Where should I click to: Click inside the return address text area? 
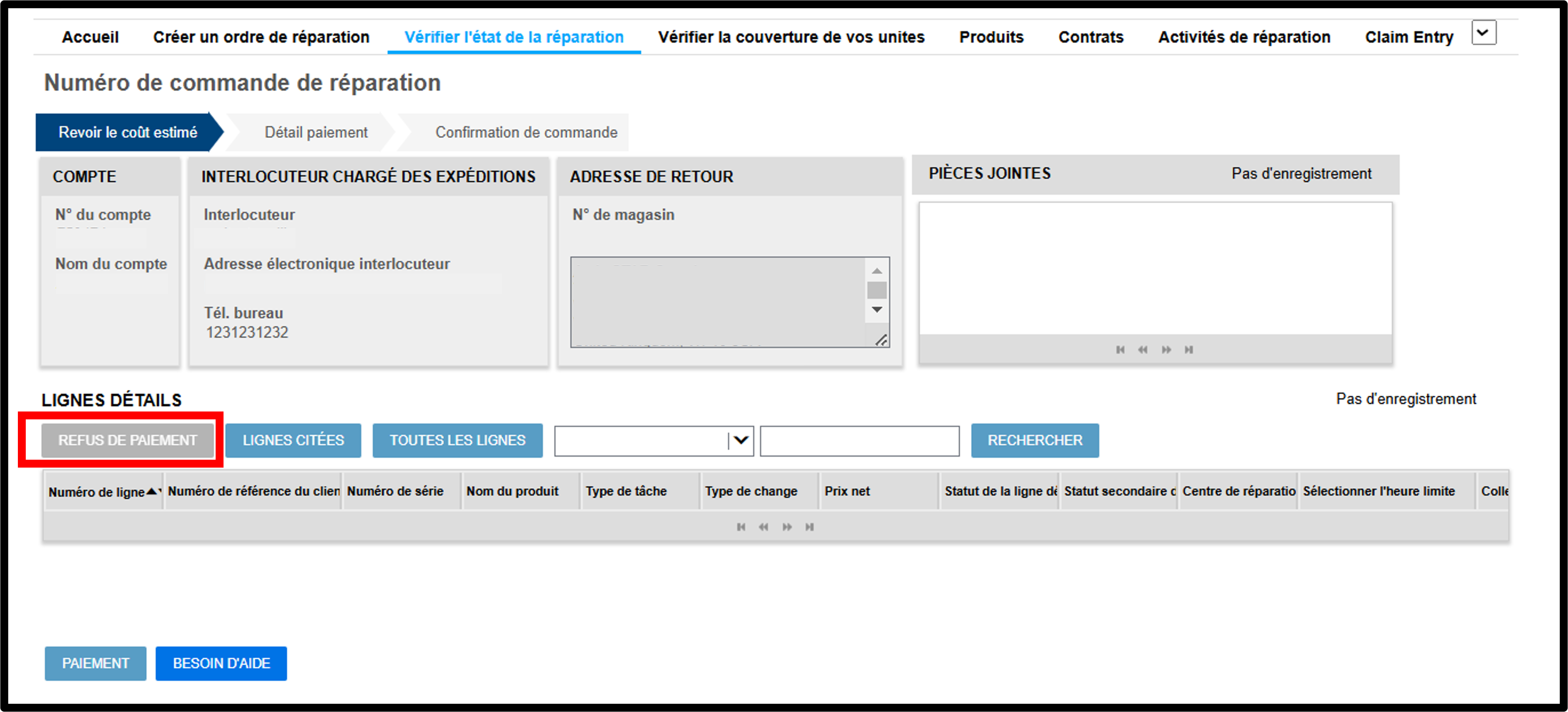point(718,302)
